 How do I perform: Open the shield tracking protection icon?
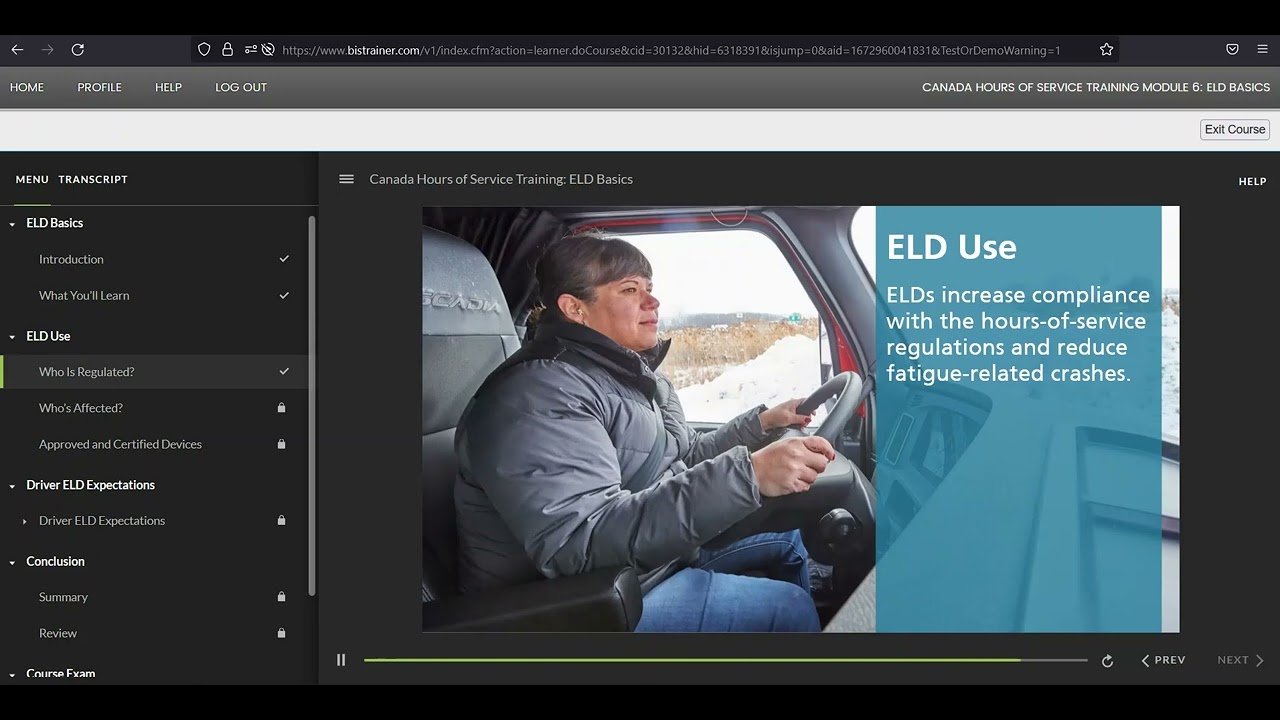[x=204, y=49]
